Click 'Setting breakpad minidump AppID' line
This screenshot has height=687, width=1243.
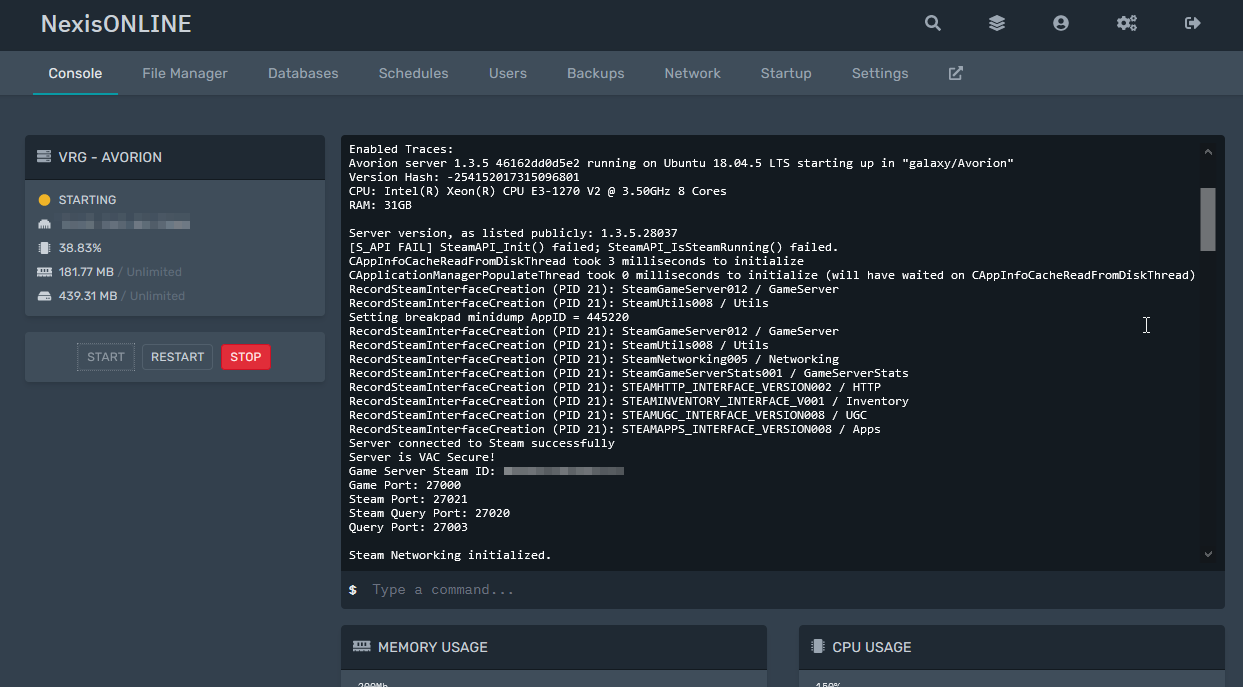[x=489, y=317]
